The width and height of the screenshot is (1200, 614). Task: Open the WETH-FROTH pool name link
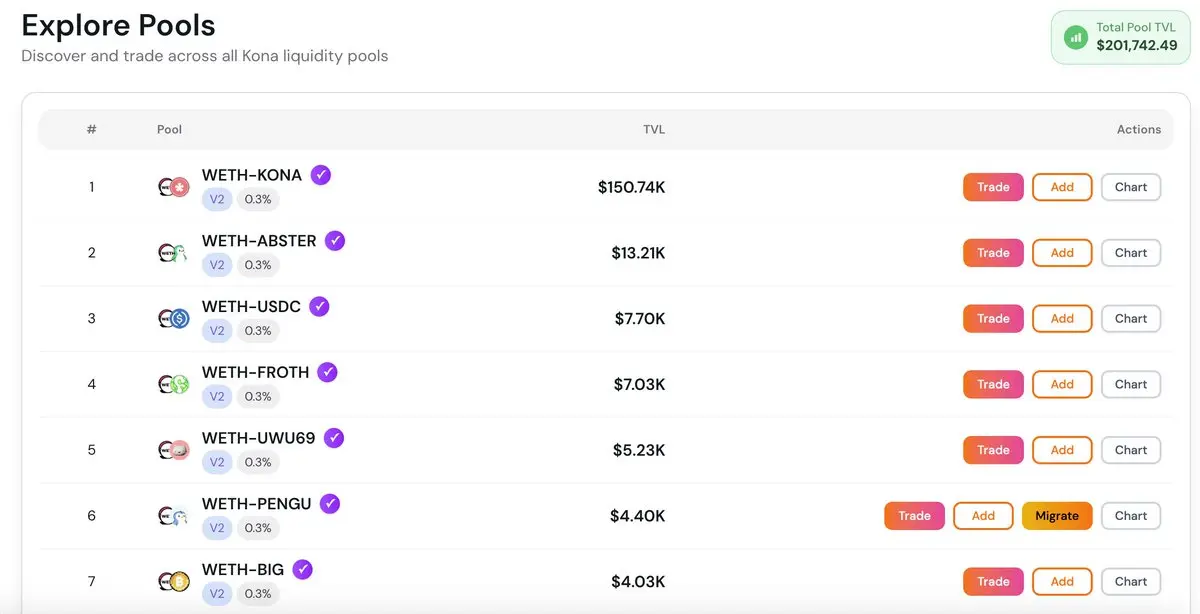[x=255, y=372]
